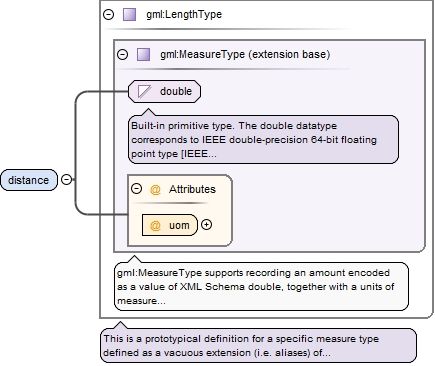Open the gml:MeasureType annotation note

(x=261, y=286)
